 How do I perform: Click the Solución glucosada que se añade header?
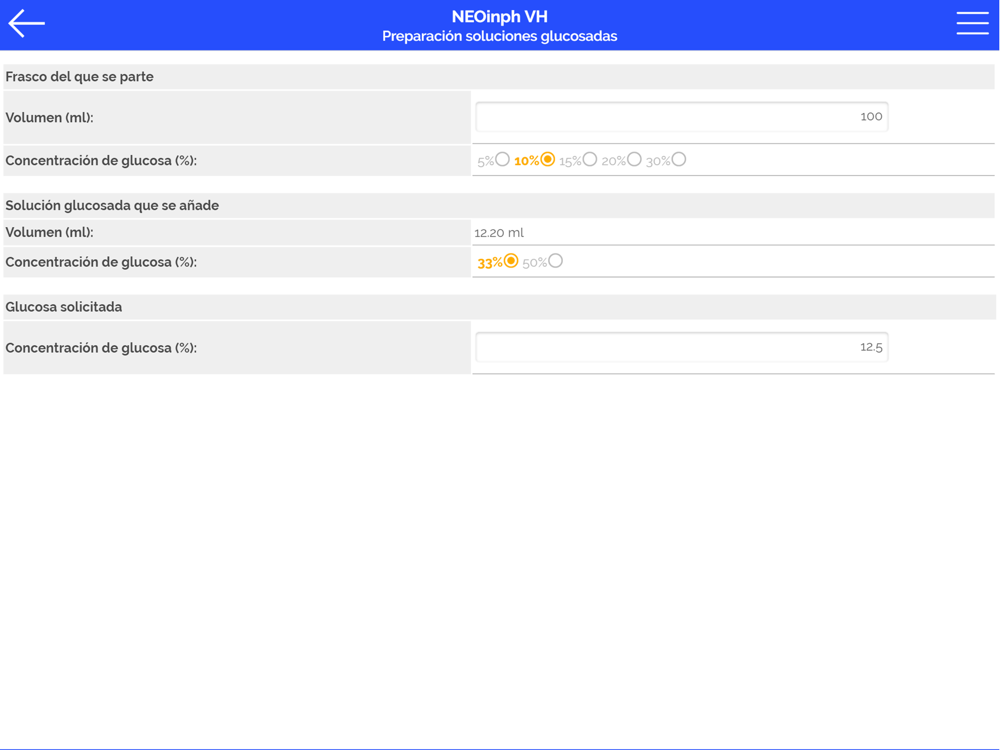tap(112, 205)
